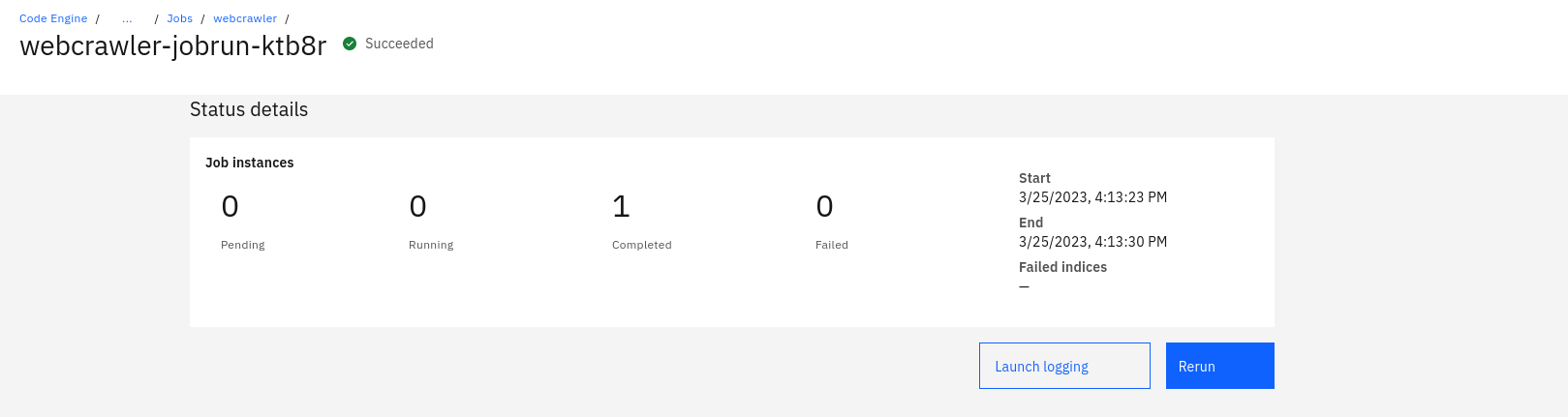Click the Status details heading

tap(249, 109)
